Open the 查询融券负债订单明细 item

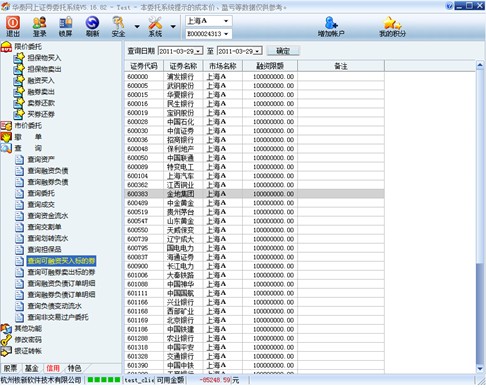(x=61, y=295)
